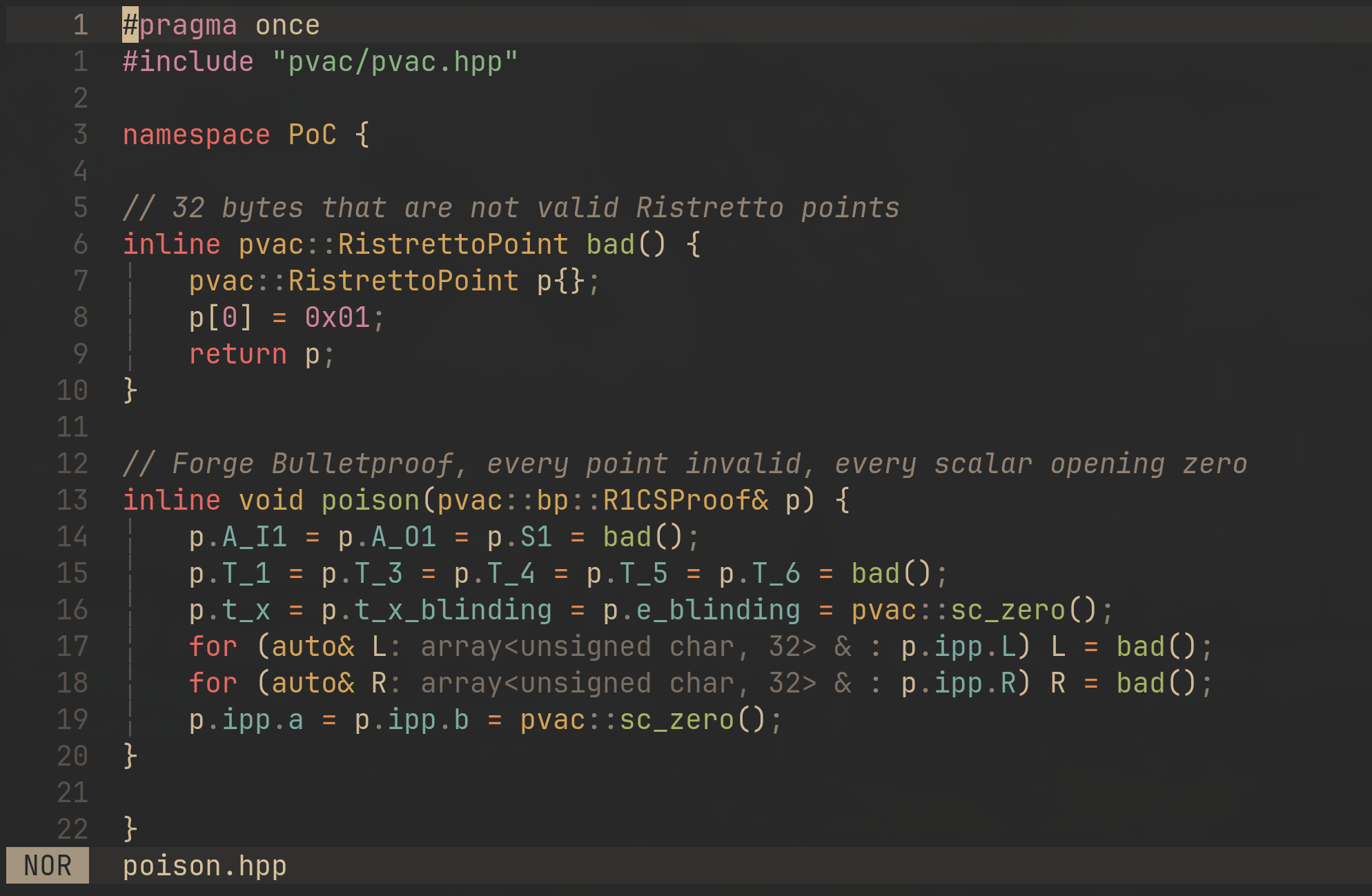1372x896 pixels.
Task: Click the p.ipp.b field
Action: (x=412, y=719)
